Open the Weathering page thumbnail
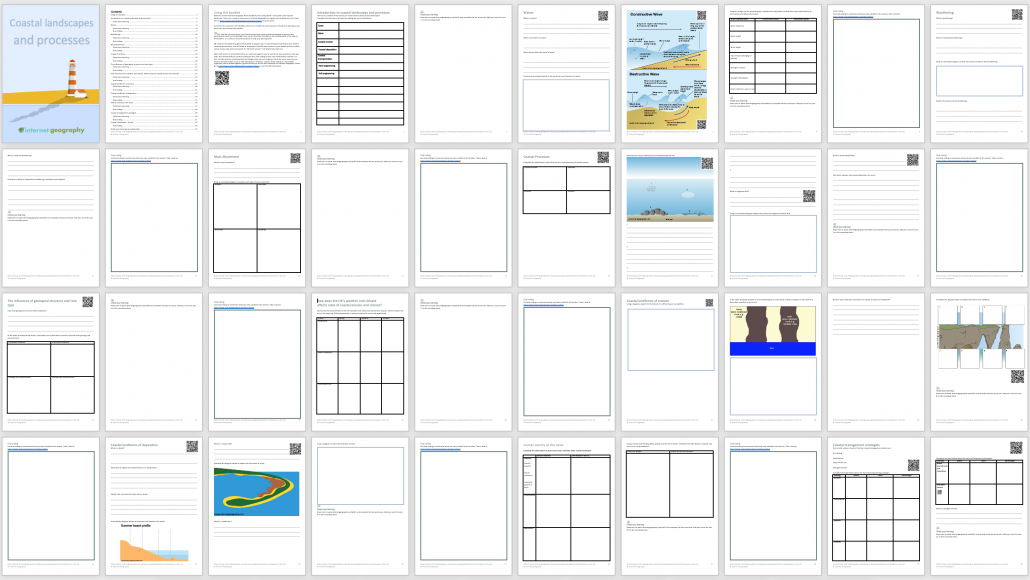The width and height of the screenshot is (1030, 580). coord(979,74)
